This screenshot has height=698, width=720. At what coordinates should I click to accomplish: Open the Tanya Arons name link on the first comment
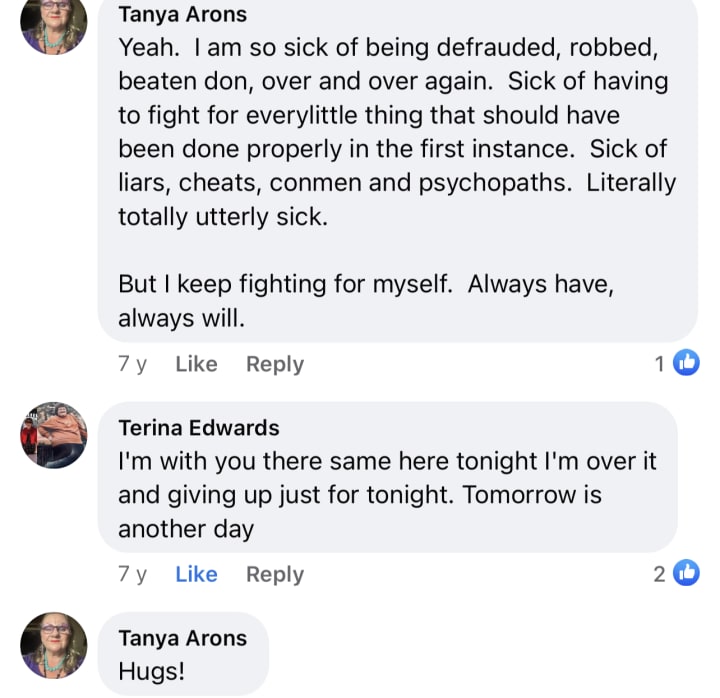click(182, 15)
